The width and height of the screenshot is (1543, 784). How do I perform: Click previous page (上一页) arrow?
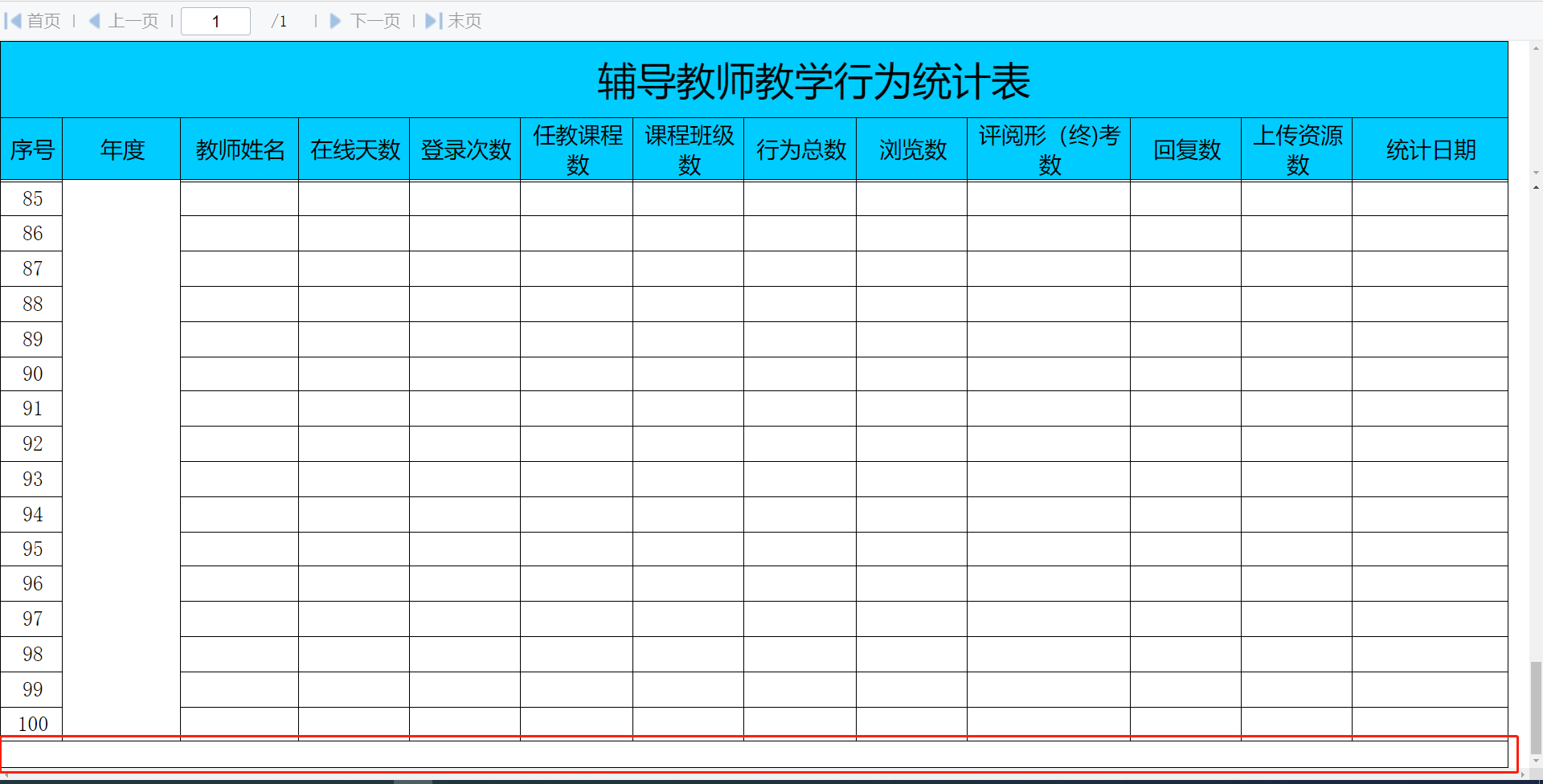[x=95, y=21]
